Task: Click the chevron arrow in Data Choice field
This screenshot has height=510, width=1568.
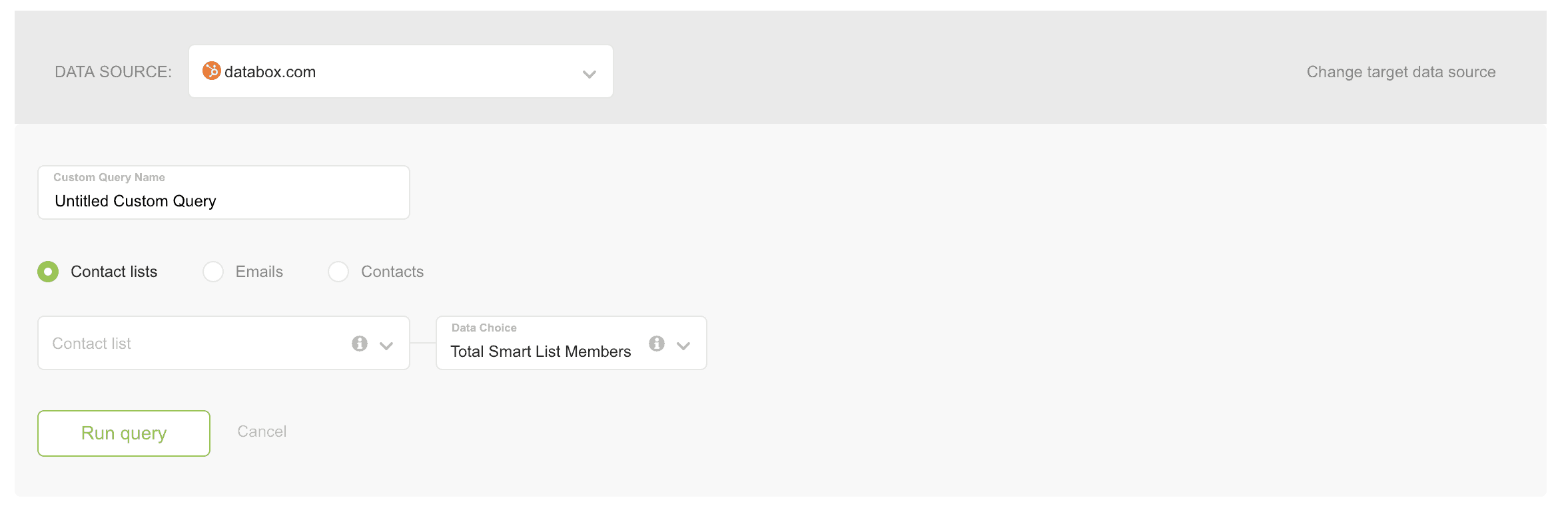Action: 683,345
